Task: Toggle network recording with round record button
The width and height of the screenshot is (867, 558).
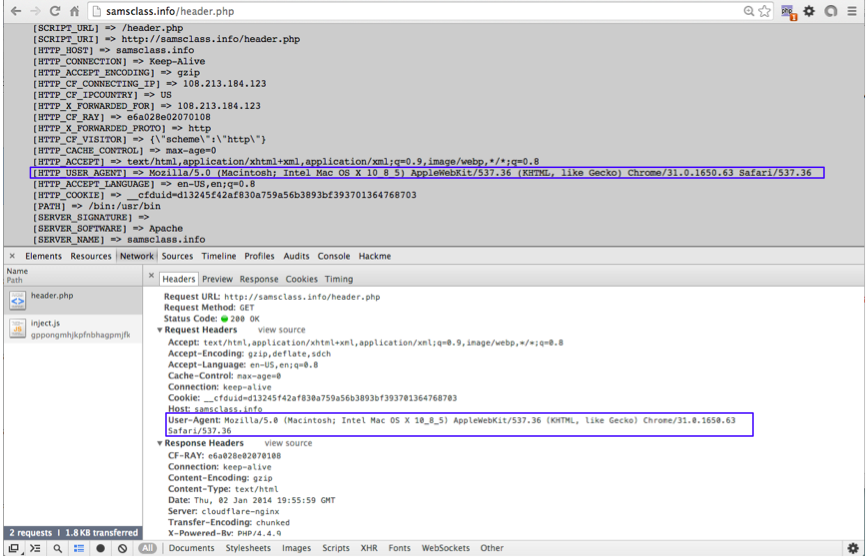Action: point(101,548)
